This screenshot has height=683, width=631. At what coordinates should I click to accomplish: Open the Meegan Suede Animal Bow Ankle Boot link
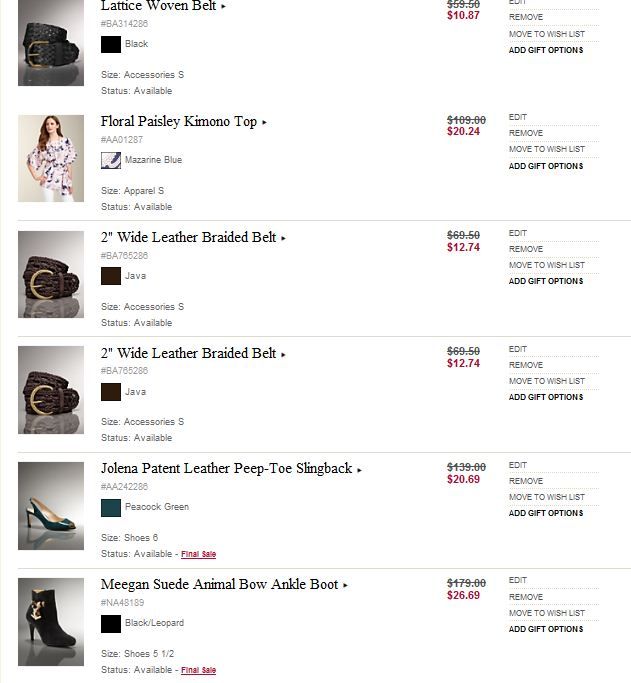[219, 584]
